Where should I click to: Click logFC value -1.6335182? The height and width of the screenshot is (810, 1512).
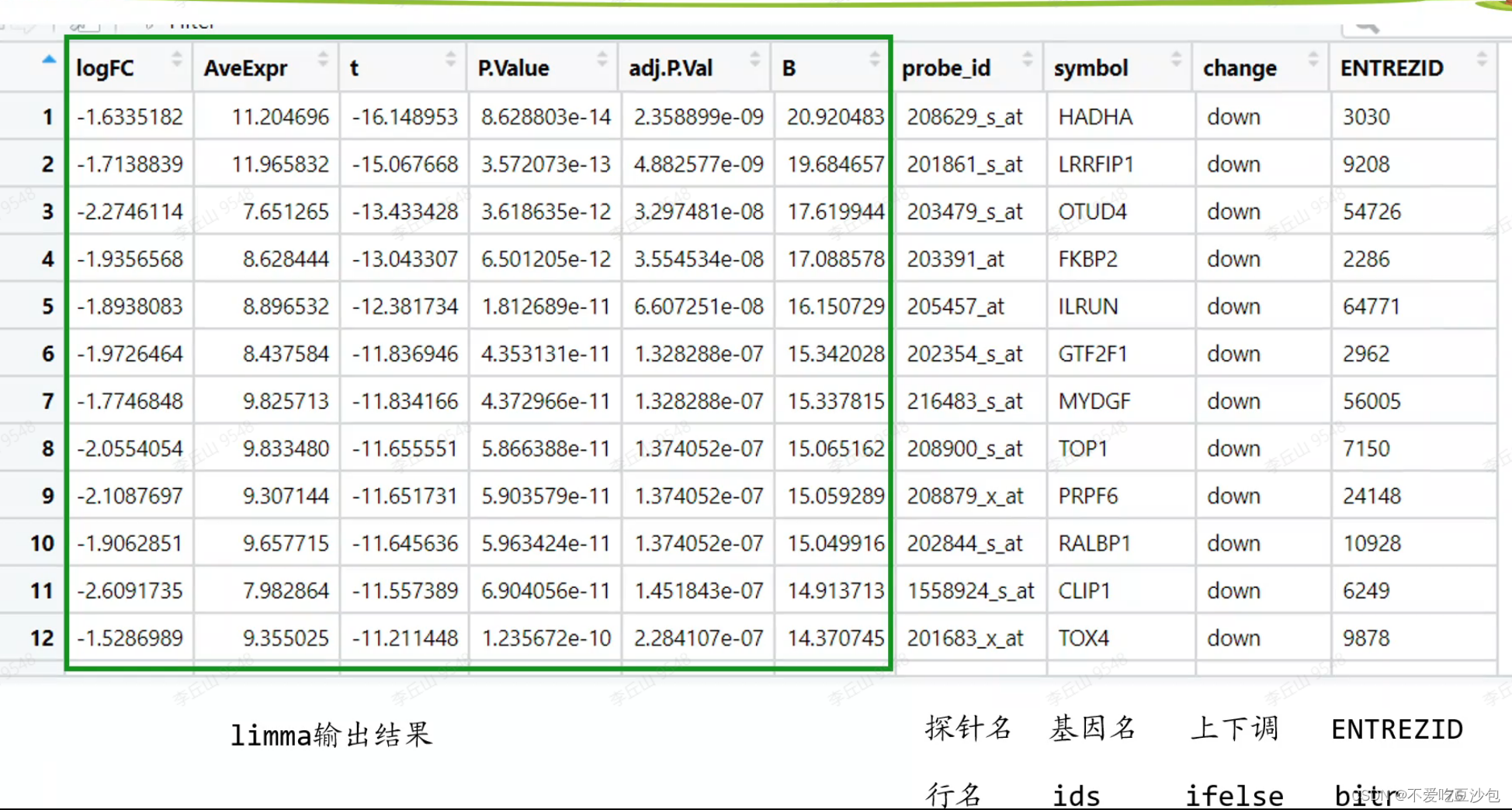pyautogui.click(x=130, y=117)
